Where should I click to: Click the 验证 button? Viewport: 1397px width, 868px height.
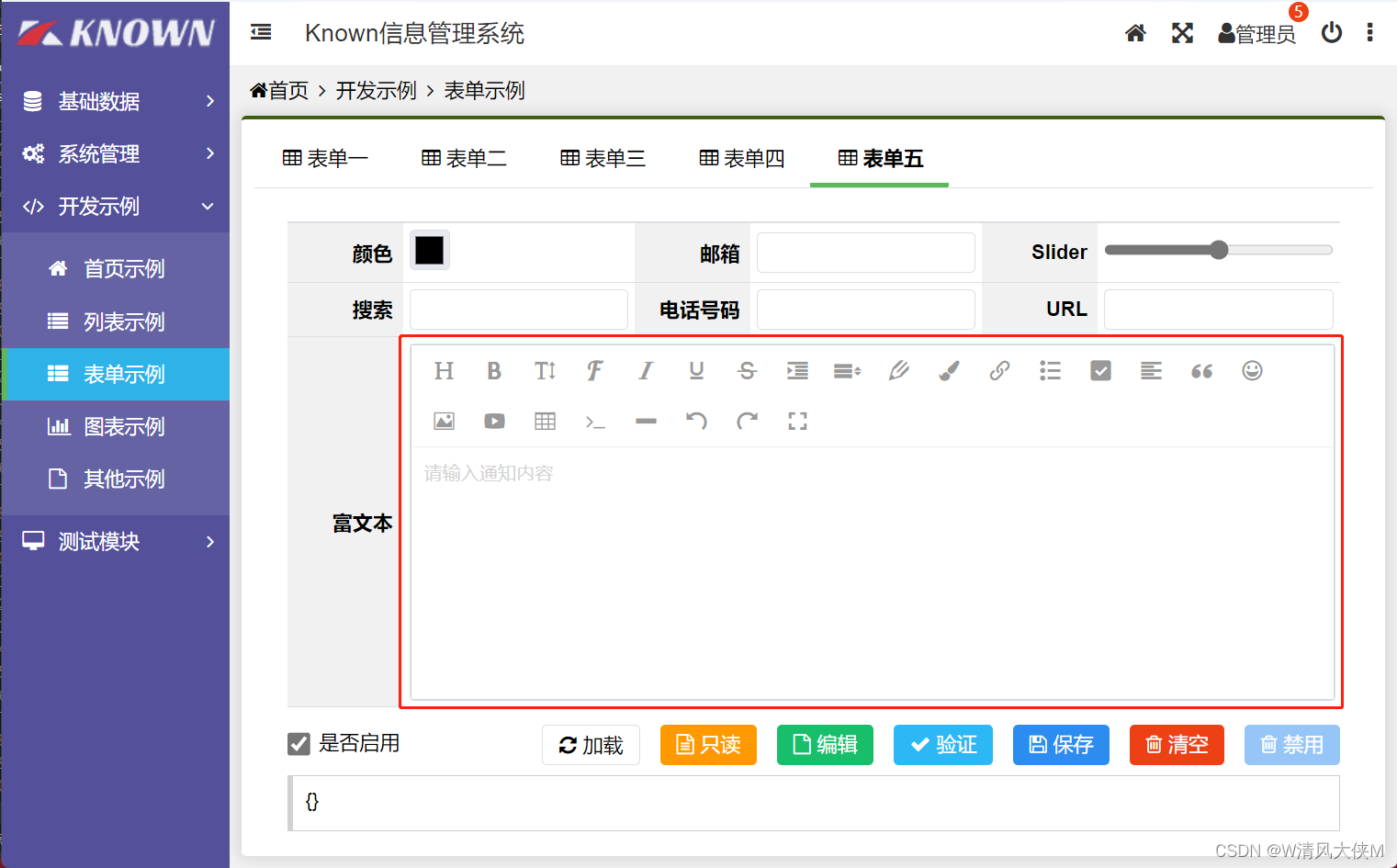943,745
